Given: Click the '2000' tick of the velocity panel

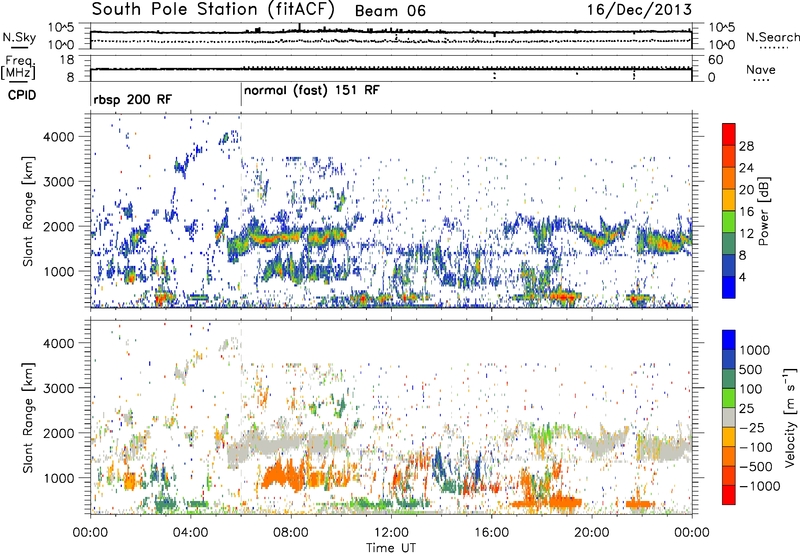Looking at the screenshot, I should [x=58, y=433].
